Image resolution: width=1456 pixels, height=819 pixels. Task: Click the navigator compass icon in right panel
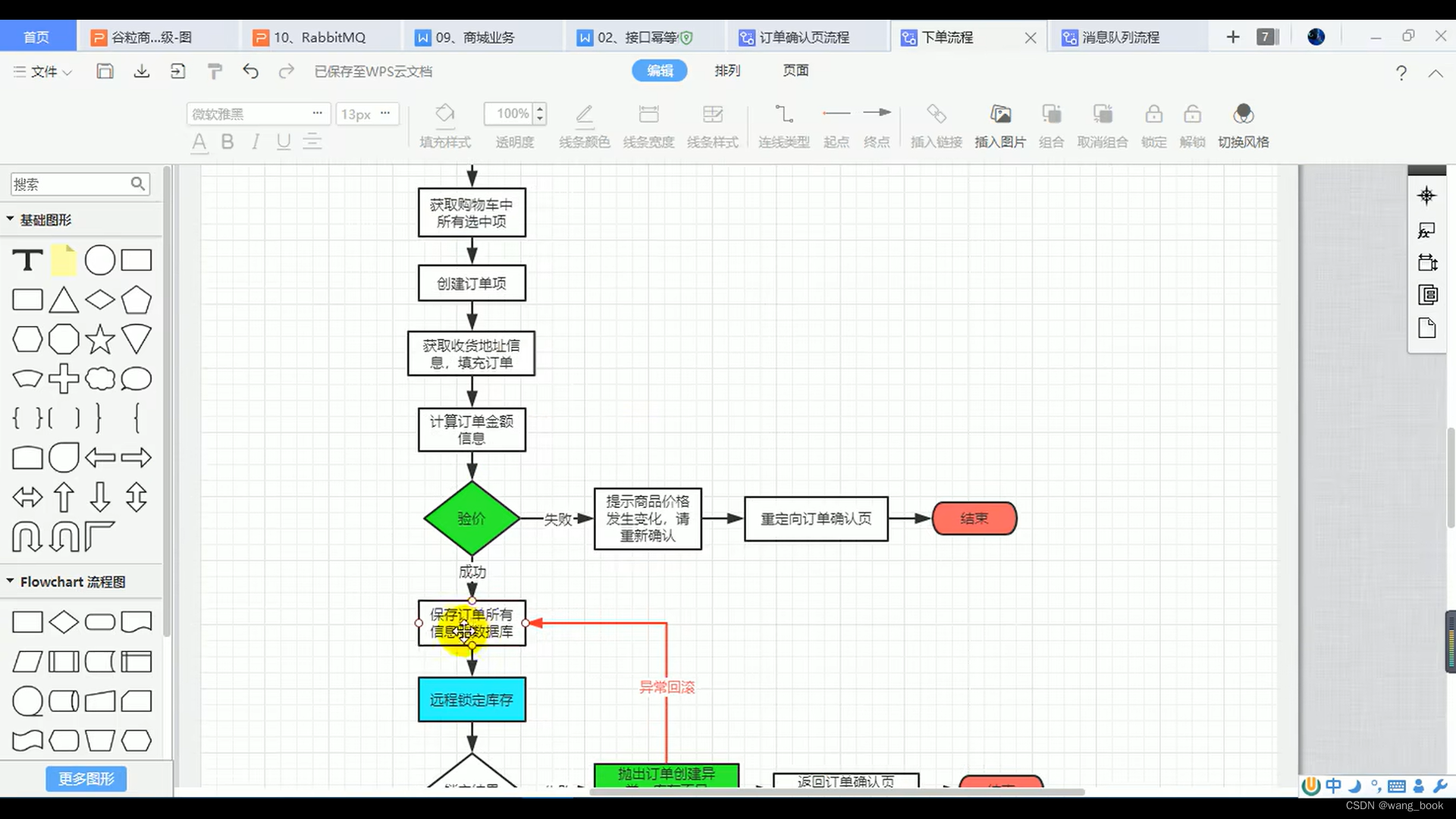pos(1426,196)
